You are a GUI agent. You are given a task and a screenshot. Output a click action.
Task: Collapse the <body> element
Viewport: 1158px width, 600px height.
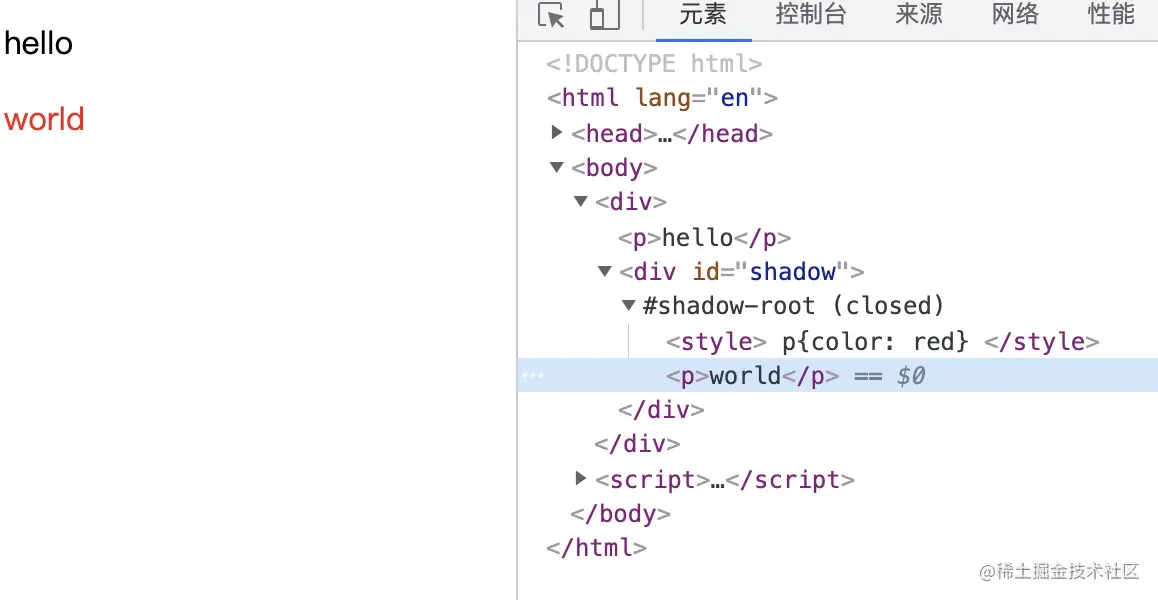557,167
